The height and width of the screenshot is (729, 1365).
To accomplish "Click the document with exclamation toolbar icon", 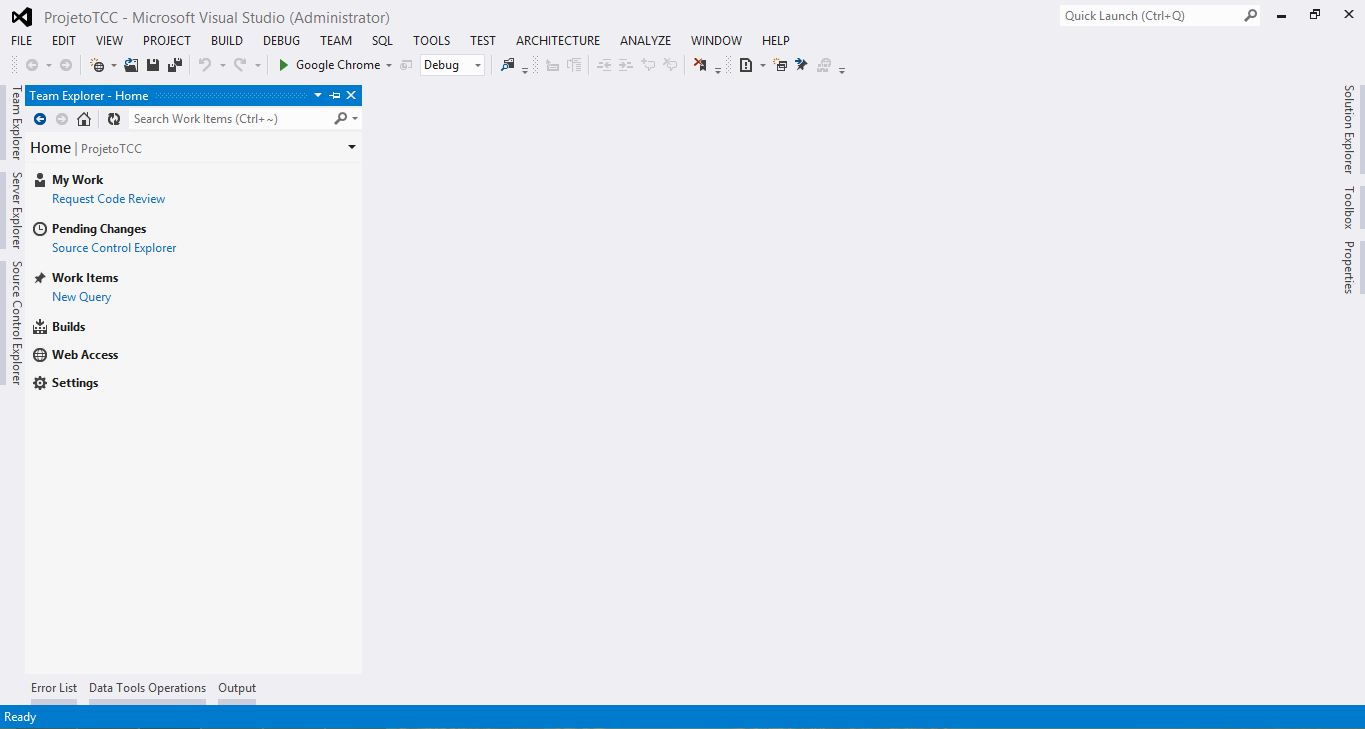I will tap(746, 65).
